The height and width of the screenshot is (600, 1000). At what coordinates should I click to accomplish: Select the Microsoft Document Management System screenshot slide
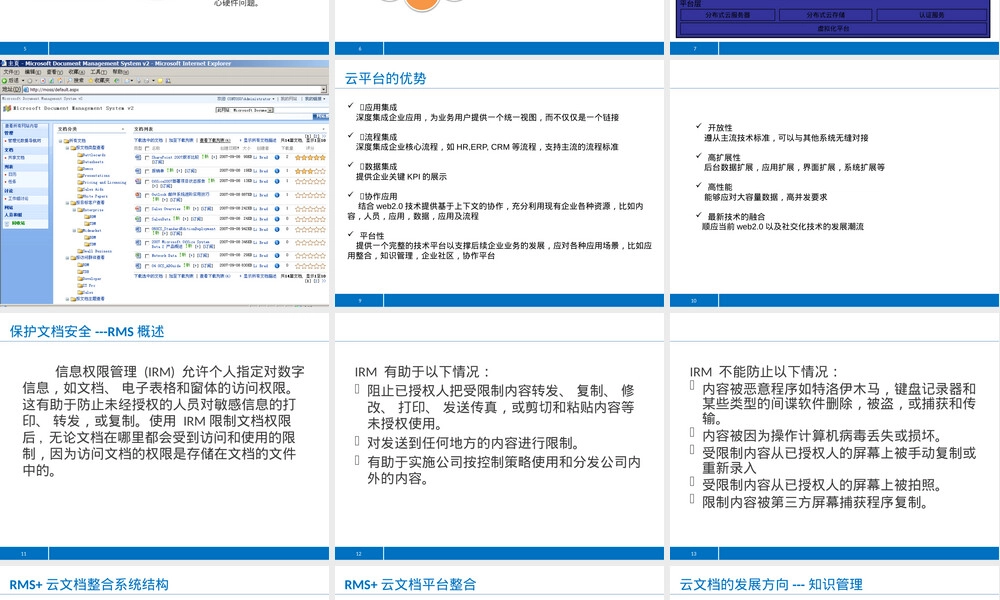tap(165, 183)
